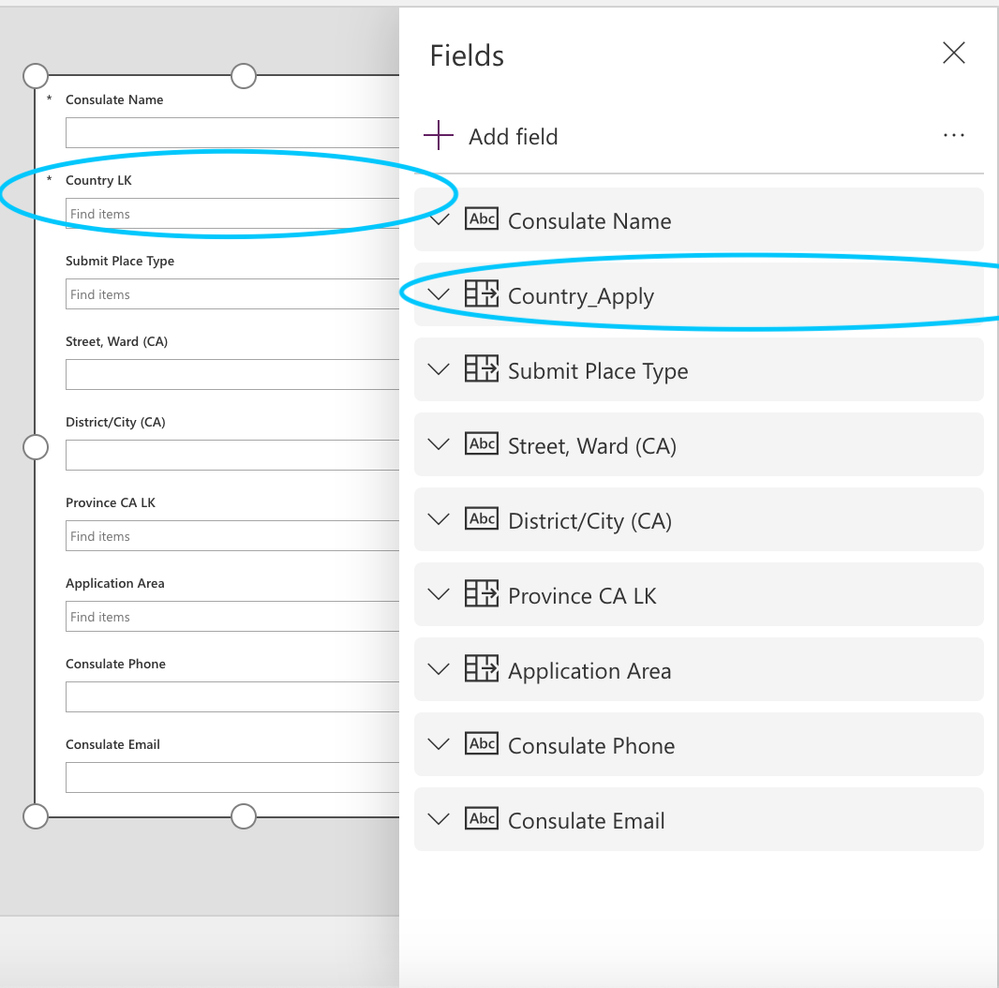The width and height of the screenshot is (999, 988).
Task: Click the lookup icon beside Application Area
Action: pos(482,669)
